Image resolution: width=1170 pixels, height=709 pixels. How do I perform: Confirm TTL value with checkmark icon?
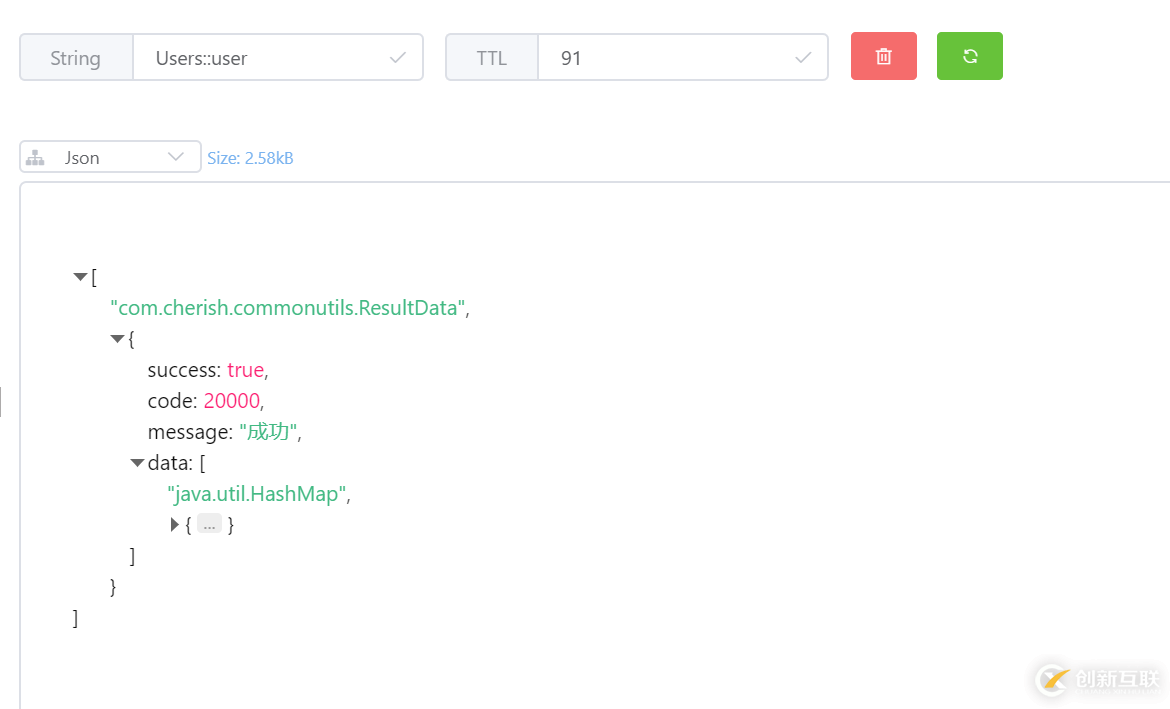click(x=803, y=58)
